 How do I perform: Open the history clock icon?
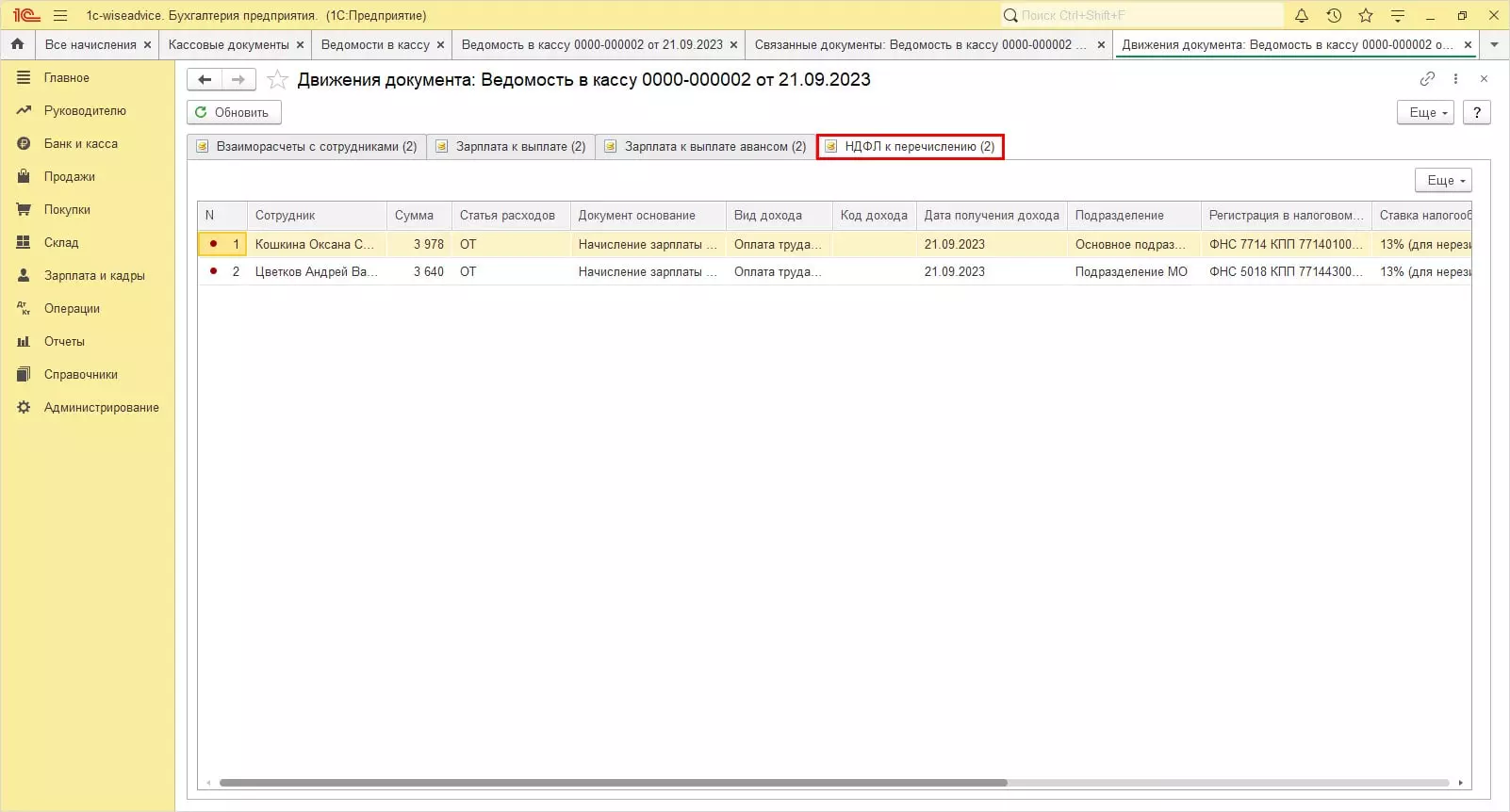(x=1334, y=15)
